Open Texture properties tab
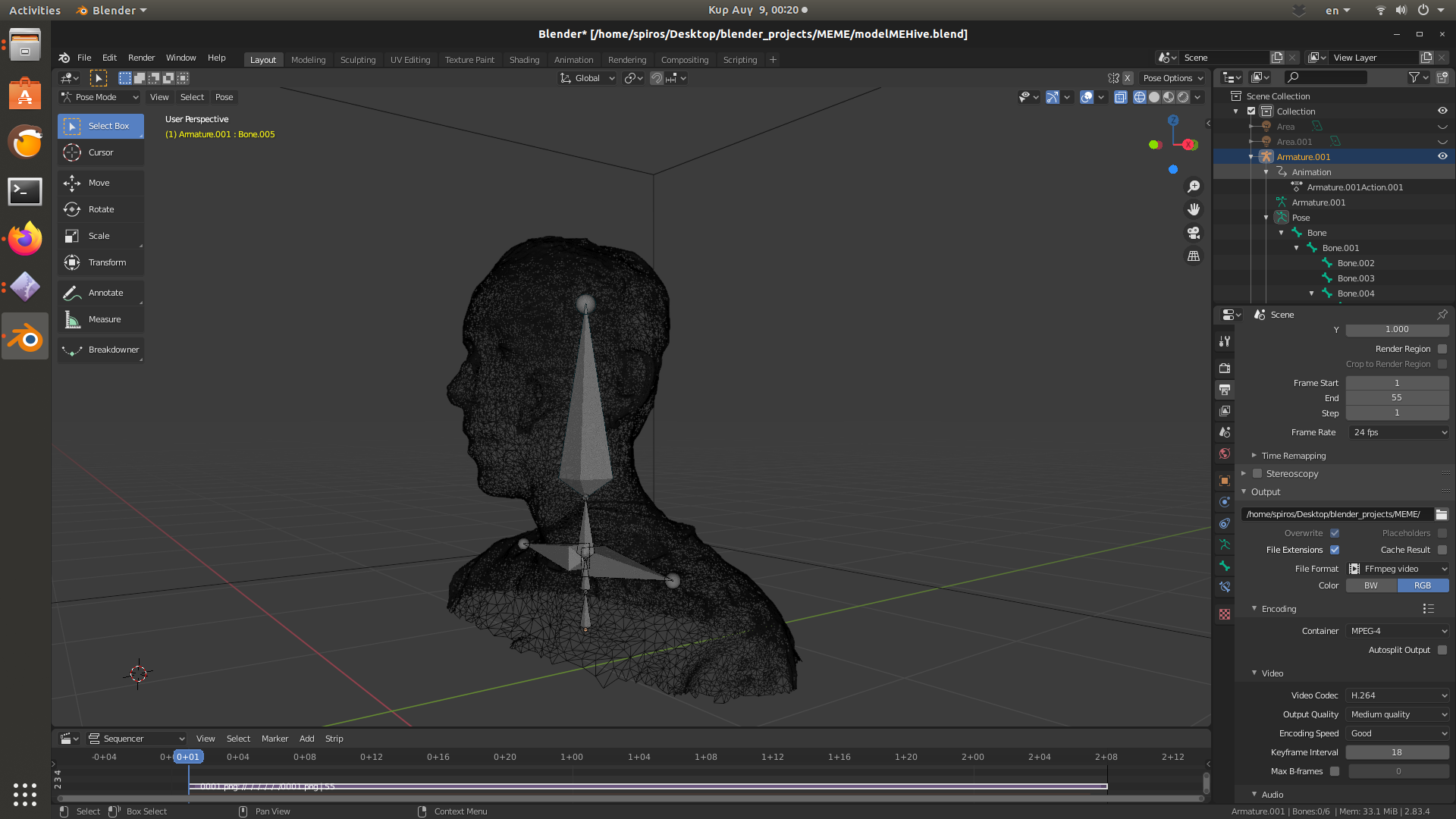The height and width of the screenshot is (819, 1456). (1225, 614)
